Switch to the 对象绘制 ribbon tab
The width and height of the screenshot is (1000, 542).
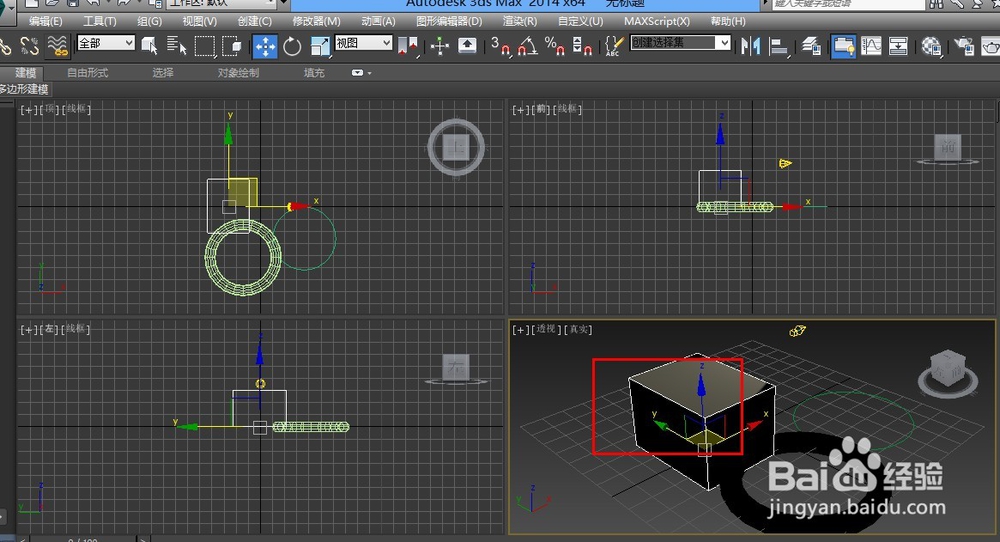[239, 73]
